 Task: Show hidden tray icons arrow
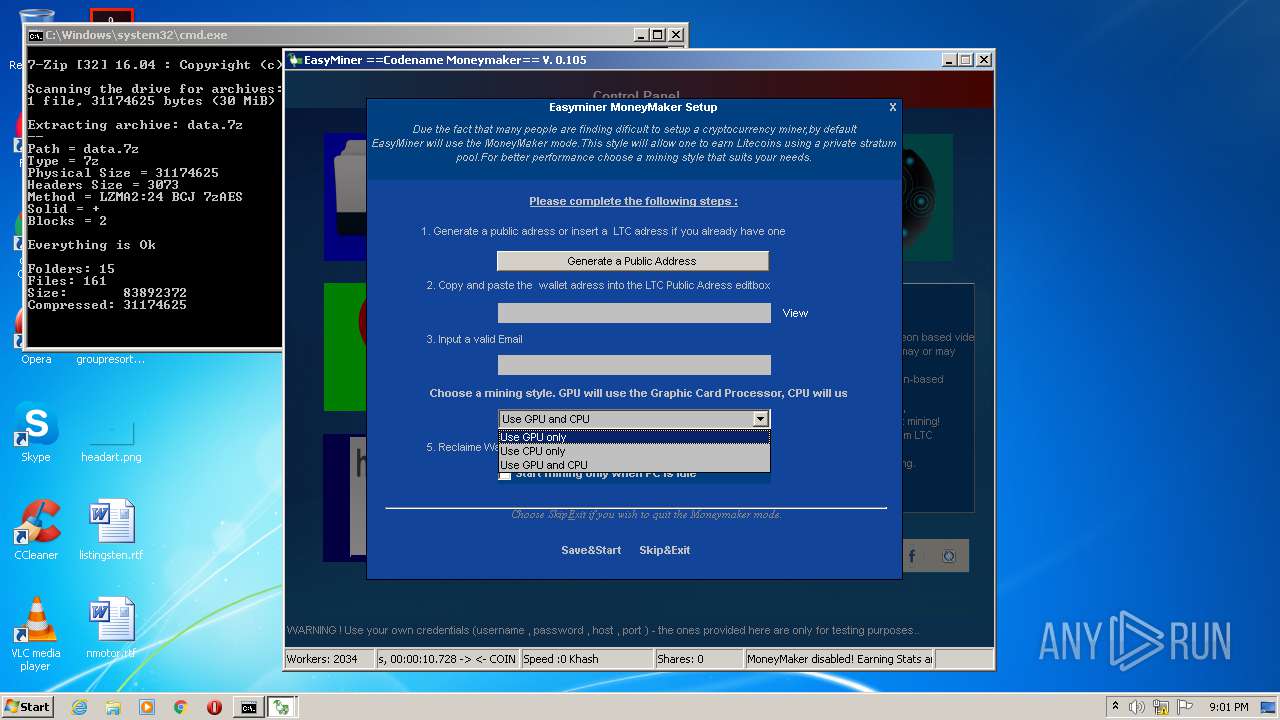click(1115, 707)
